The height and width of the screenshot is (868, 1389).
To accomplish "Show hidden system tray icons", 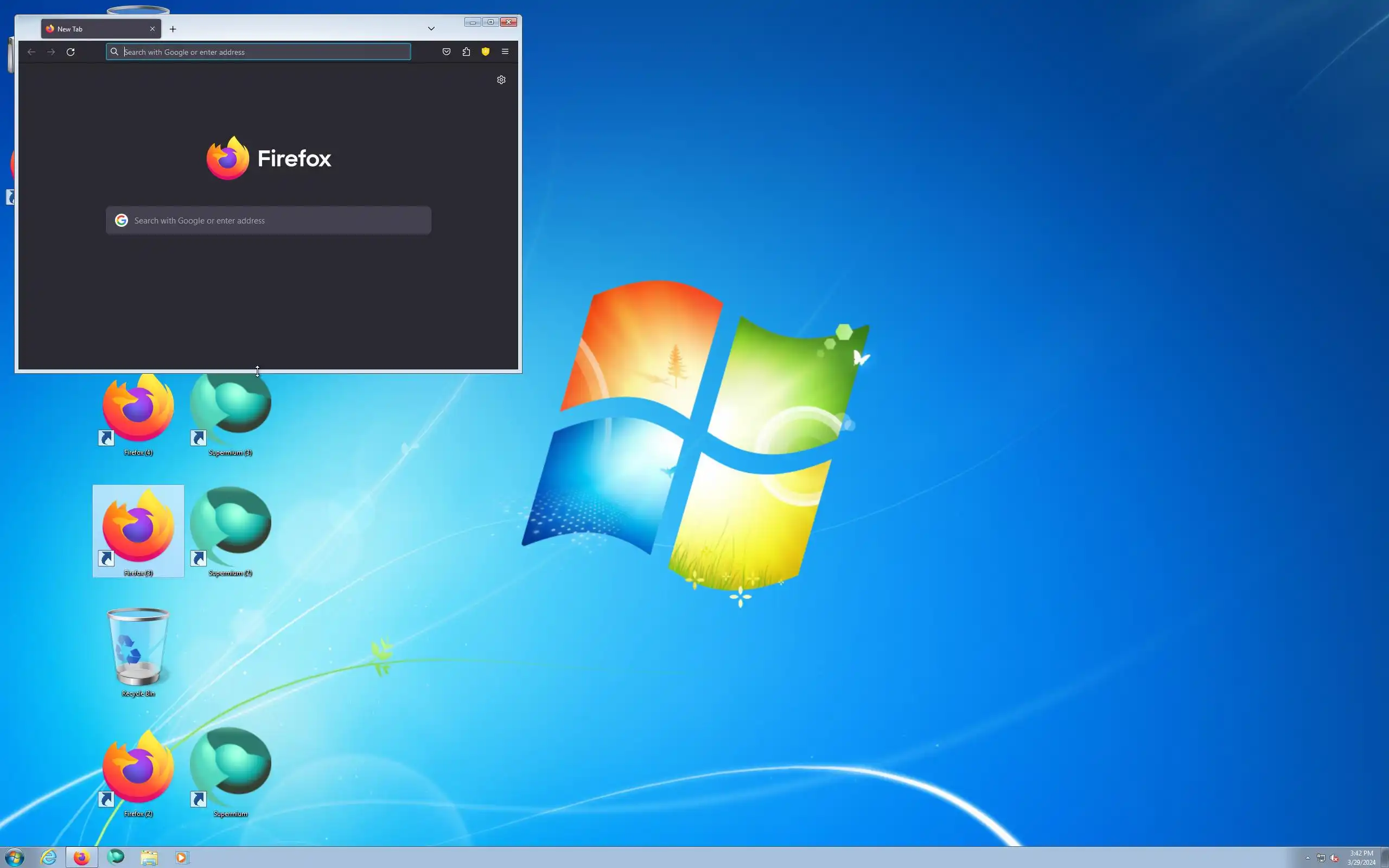I will [1308, 858].
